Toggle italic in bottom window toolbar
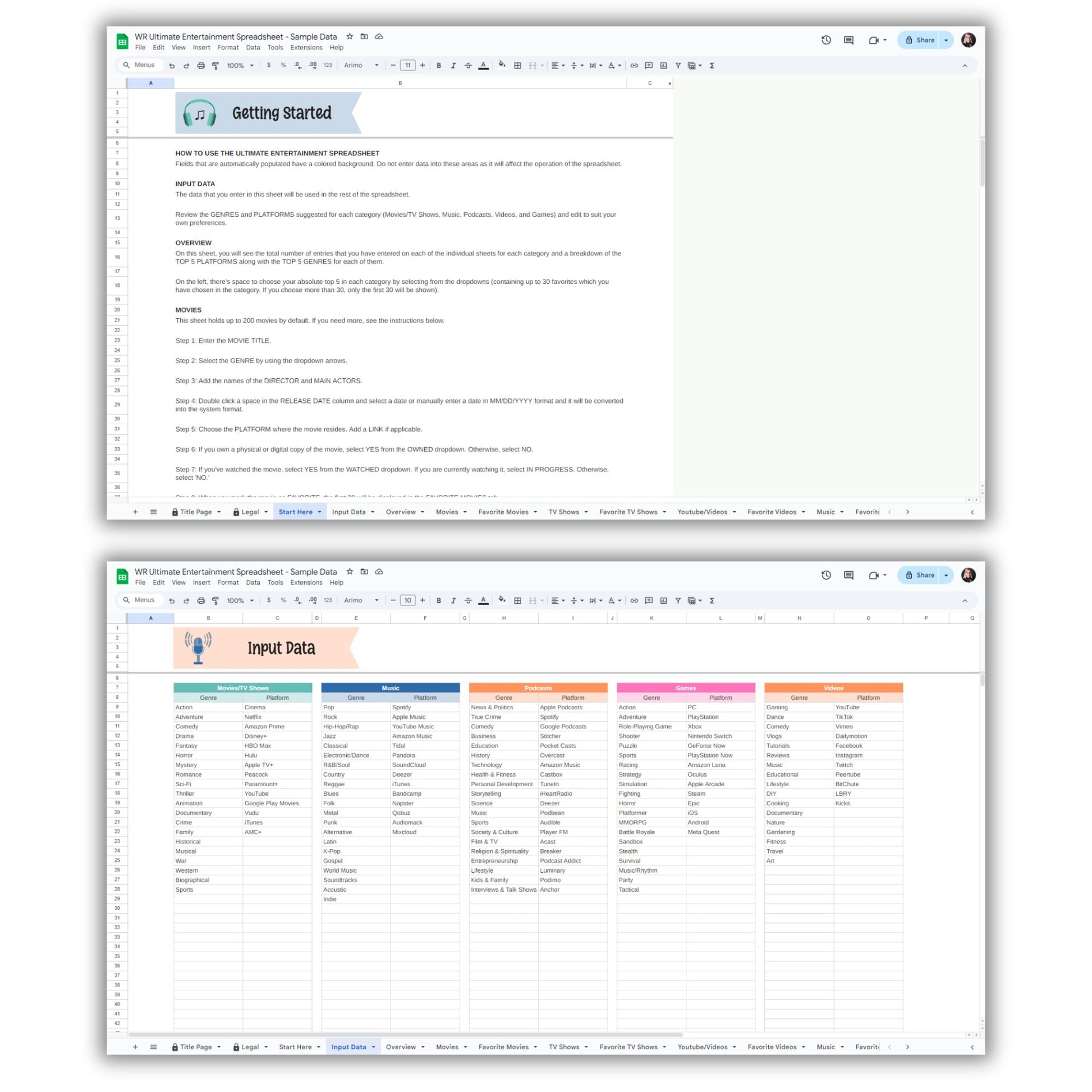The width and height of the screenshot is (1092, 1092). click(453, 601)
